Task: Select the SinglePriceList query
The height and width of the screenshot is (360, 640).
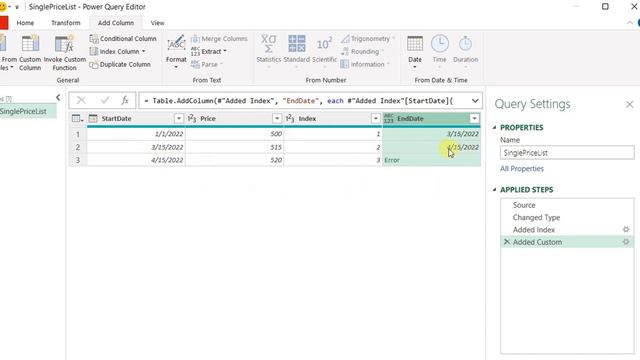Action: click(x=27, y=111)
